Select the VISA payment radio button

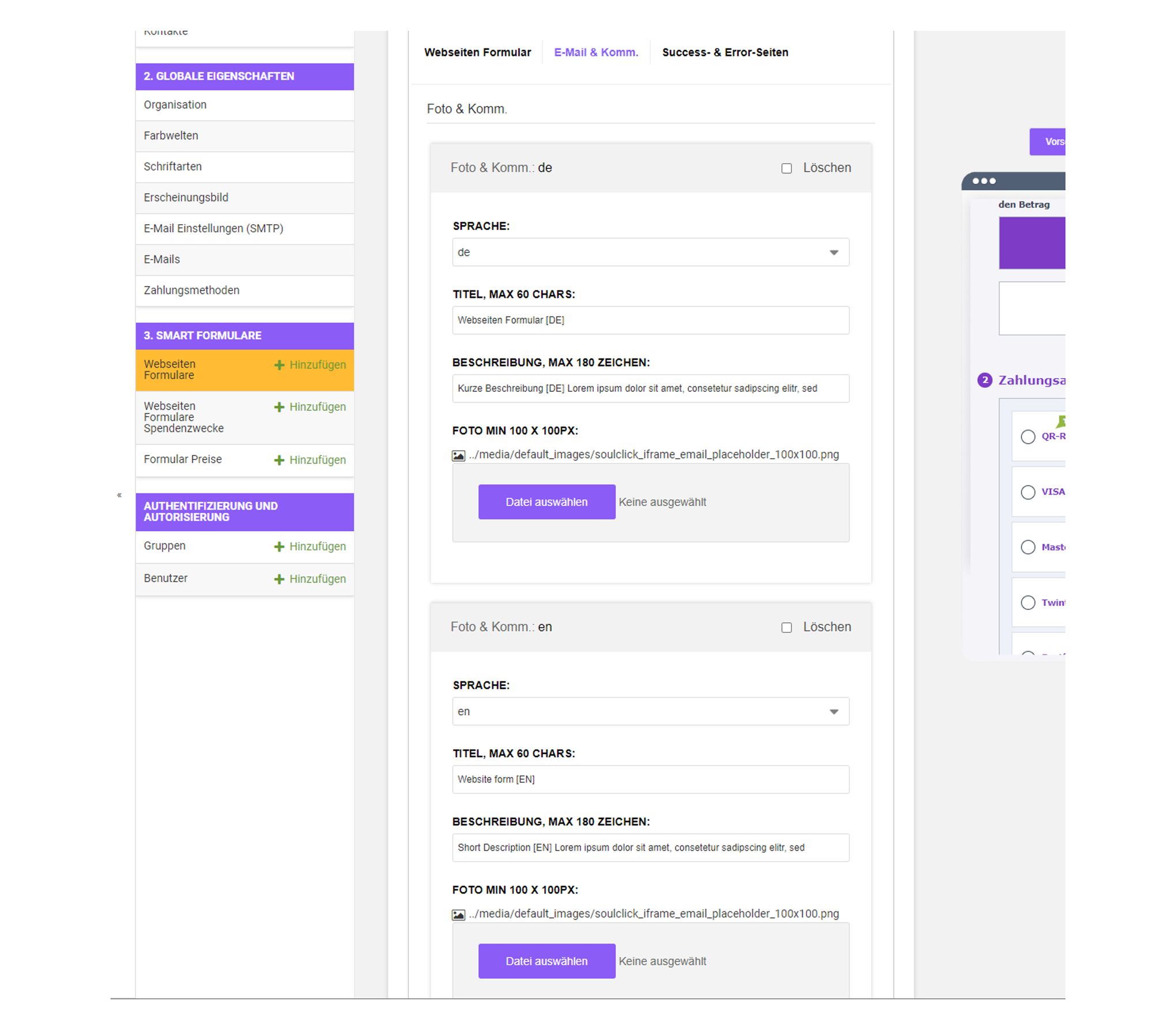click(1028, 492)
